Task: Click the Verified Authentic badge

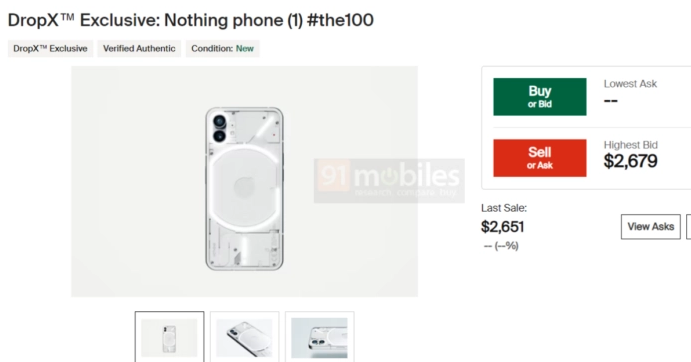Action: (x=139, y=49)
